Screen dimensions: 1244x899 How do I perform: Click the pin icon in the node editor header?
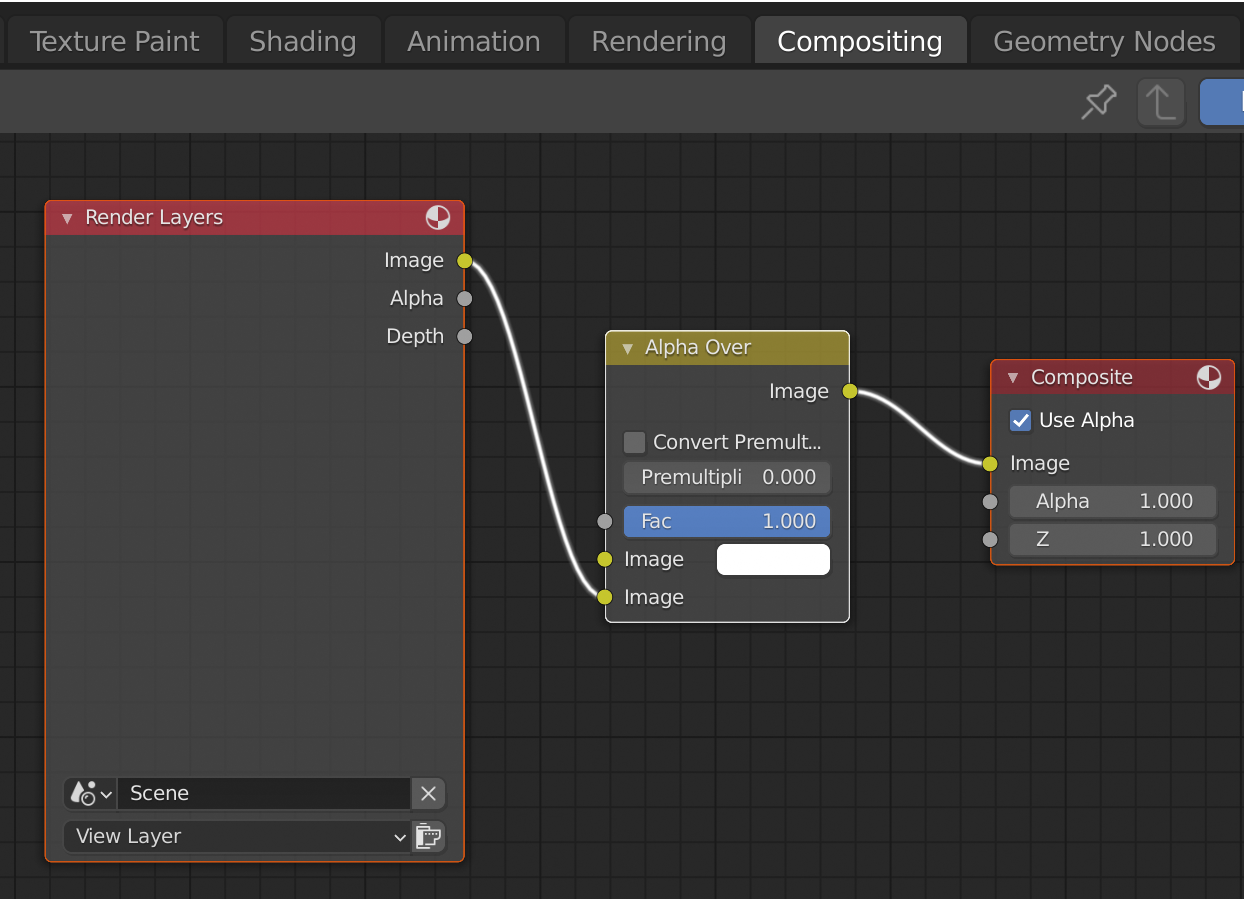click(x=1098, y=101)
